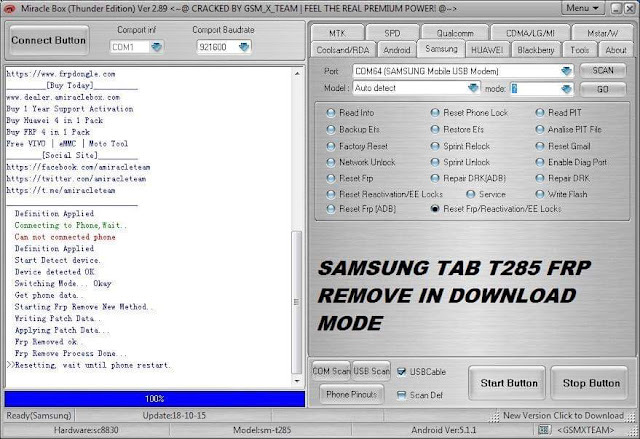This screenshot has width=640, height=439.
Task: Open the Comport inf COM1 dropdown
Action: pyautogui.click(x=157, y=47)
